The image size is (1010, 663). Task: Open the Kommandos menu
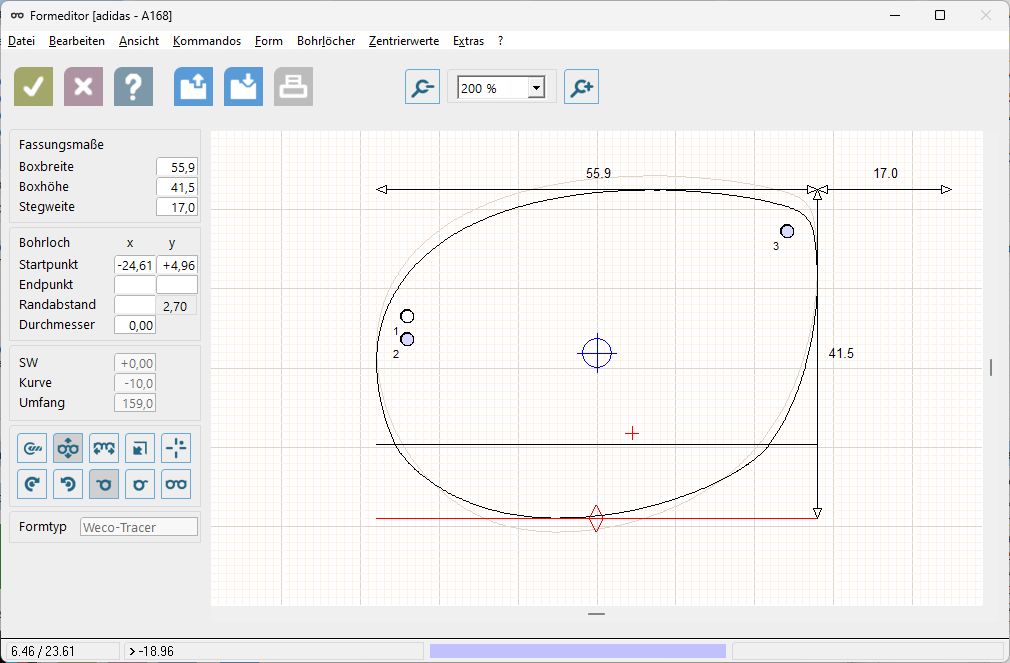[206, 41]
